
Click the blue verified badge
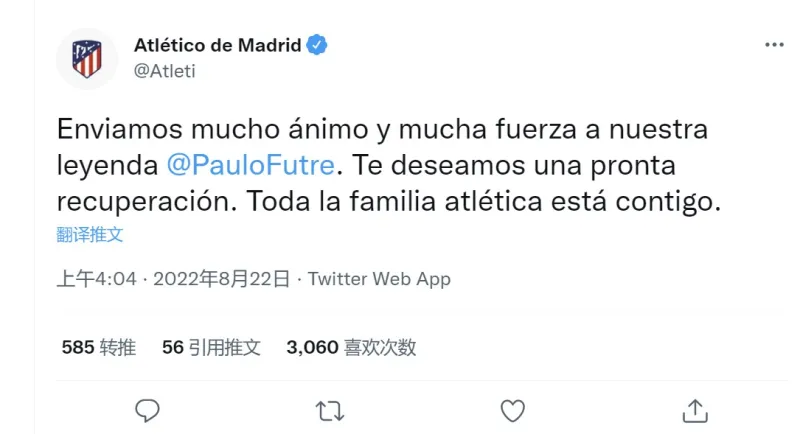tap(318, 45)
